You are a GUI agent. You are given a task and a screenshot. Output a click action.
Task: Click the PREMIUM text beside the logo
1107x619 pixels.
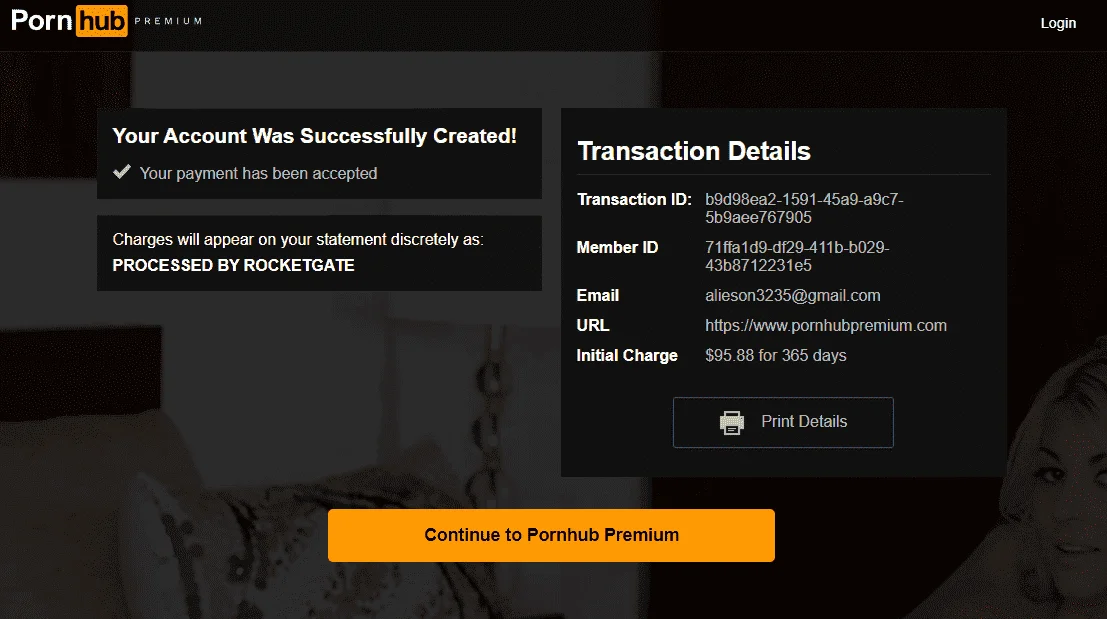coord(168,21)
